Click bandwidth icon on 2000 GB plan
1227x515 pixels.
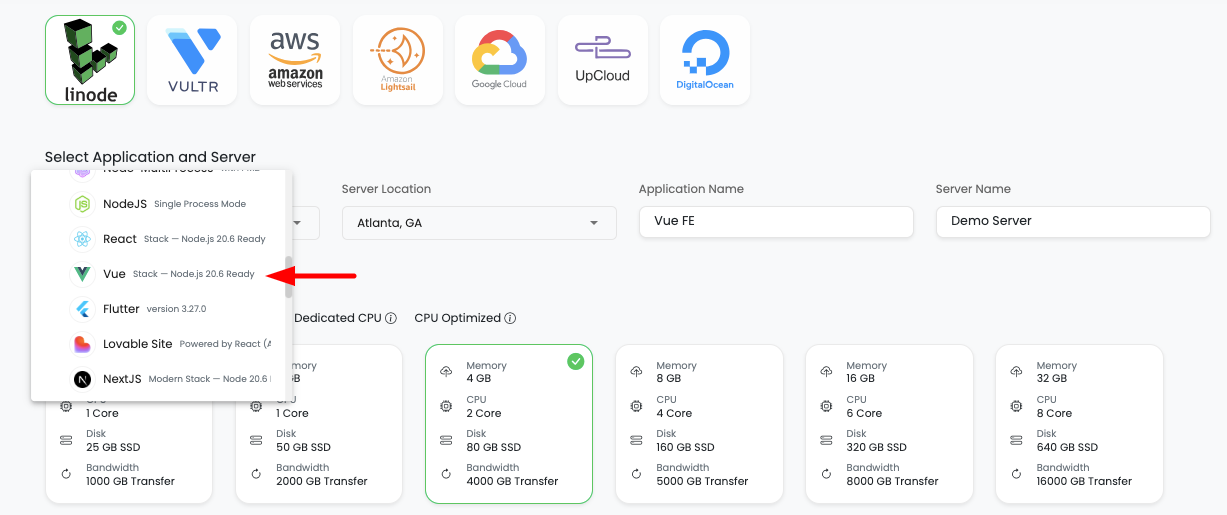tap(256, 474)
